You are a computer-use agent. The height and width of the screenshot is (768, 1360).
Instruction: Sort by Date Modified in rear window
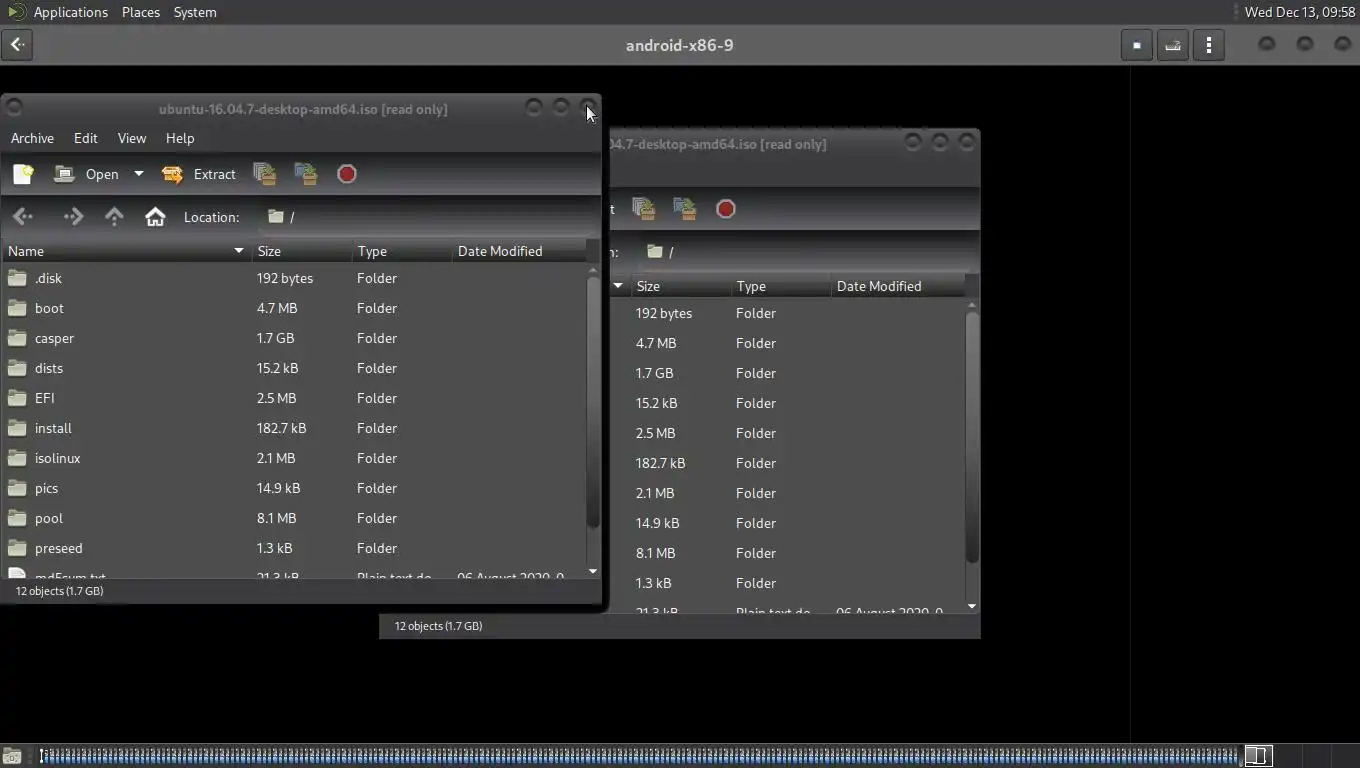898,286
